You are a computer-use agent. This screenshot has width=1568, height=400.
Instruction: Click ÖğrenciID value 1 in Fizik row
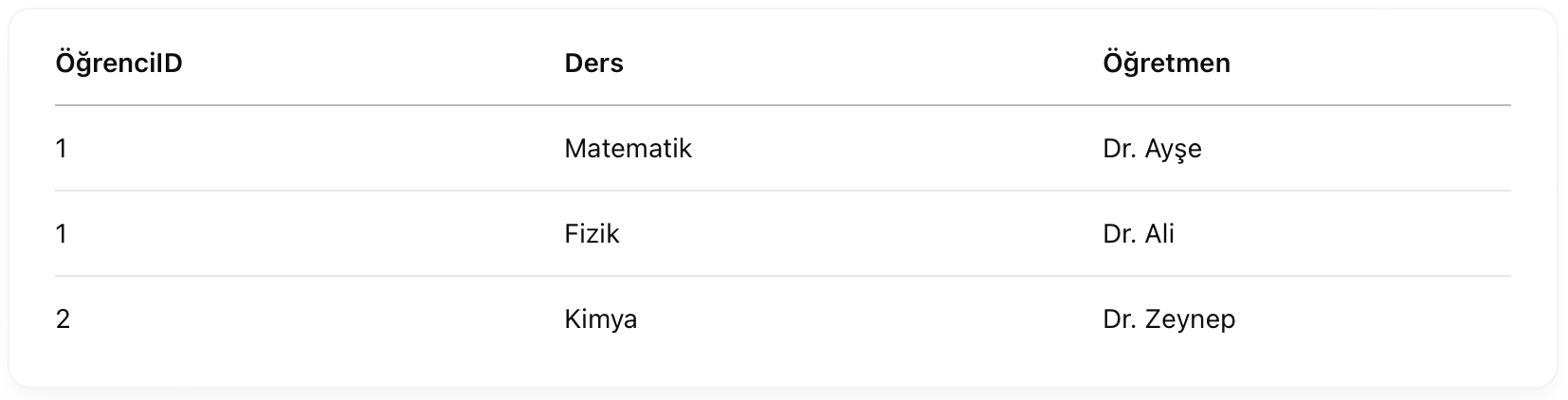(x=62, y=234)
